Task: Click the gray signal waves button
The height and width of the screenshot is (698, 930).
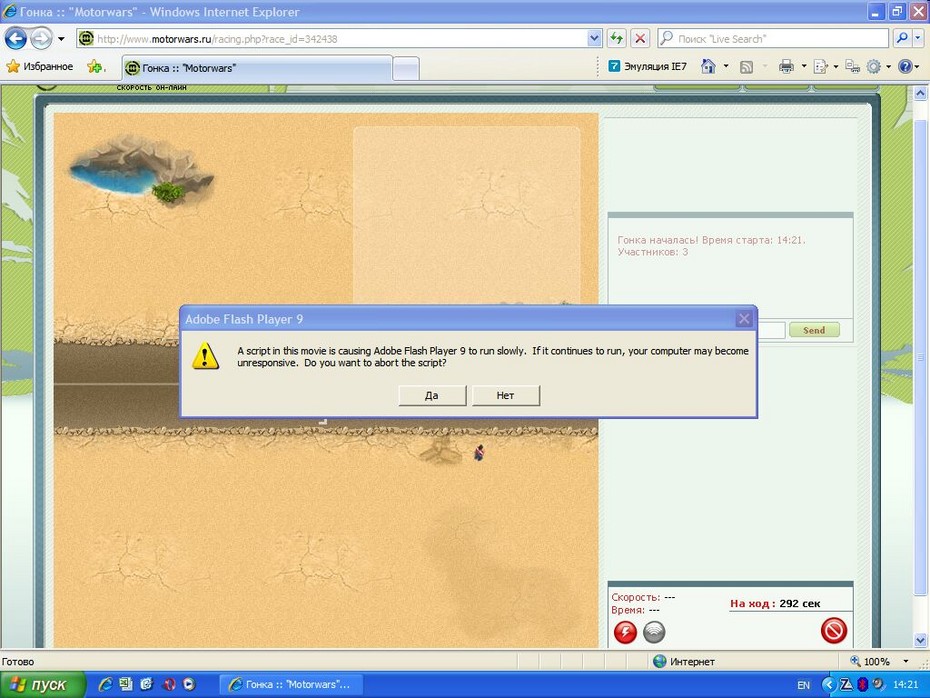Action: tap(654, 632)
